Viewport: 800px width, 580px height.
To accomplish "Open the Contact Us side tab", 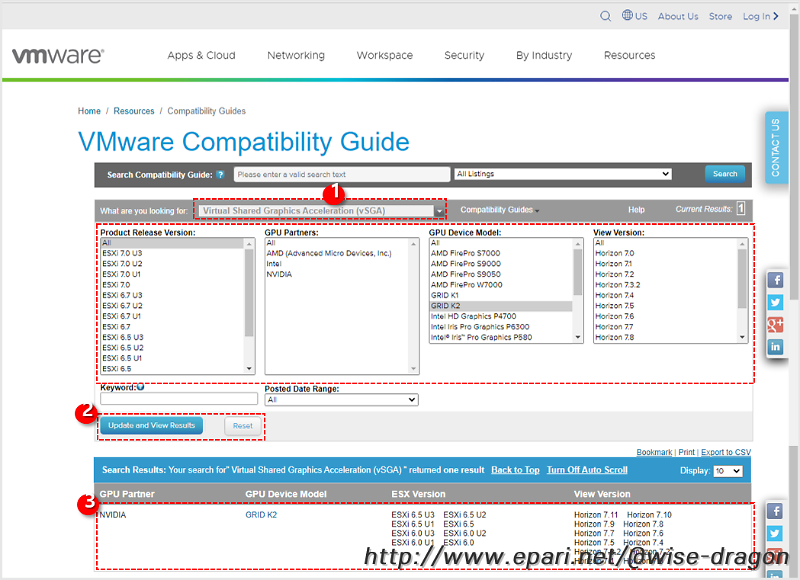I will coord(776,147).
